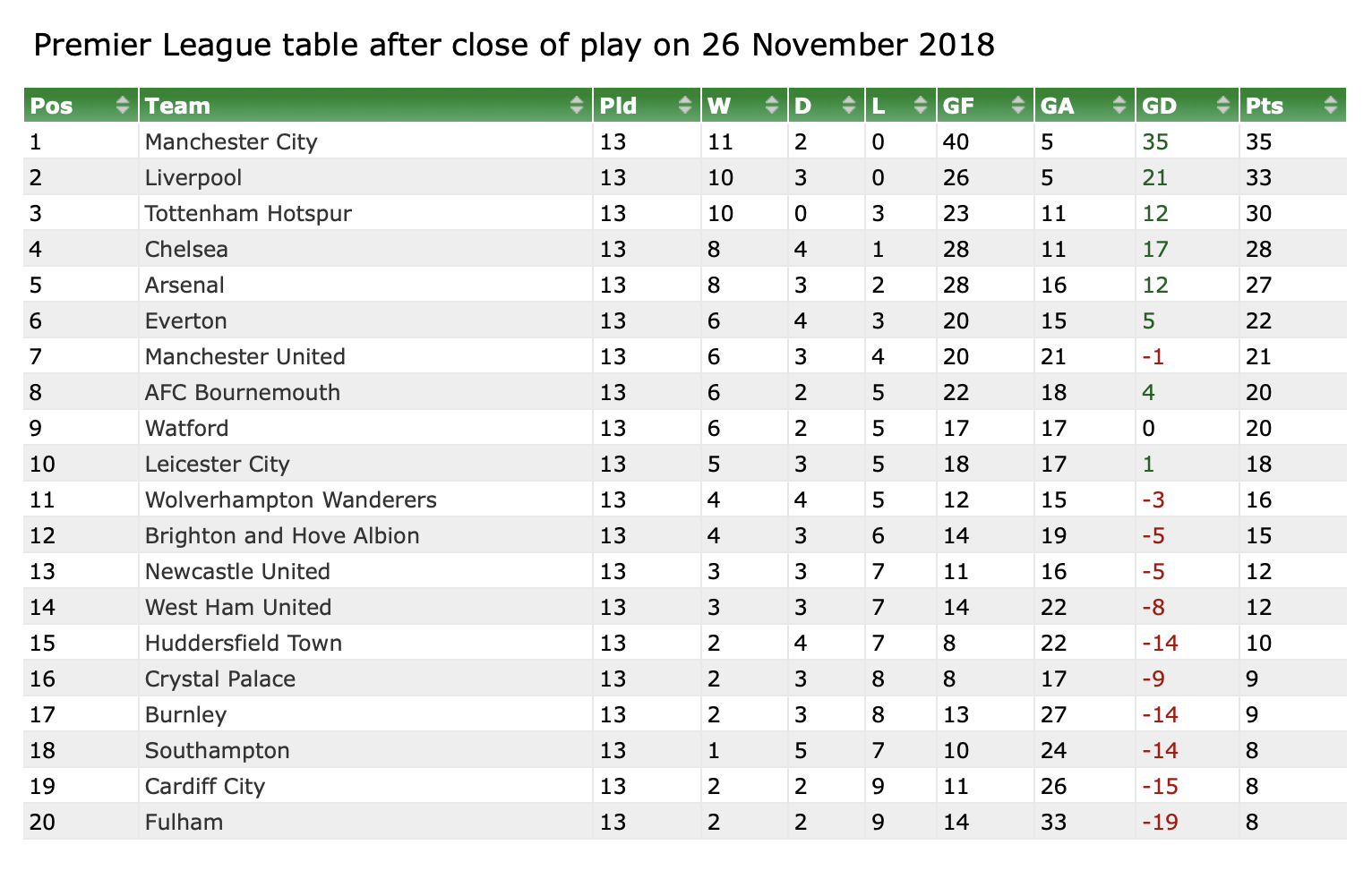Viewport: 1372px width, 879px height.
Task: Click the sort arrows in Team header
Action: pos(578,106)
